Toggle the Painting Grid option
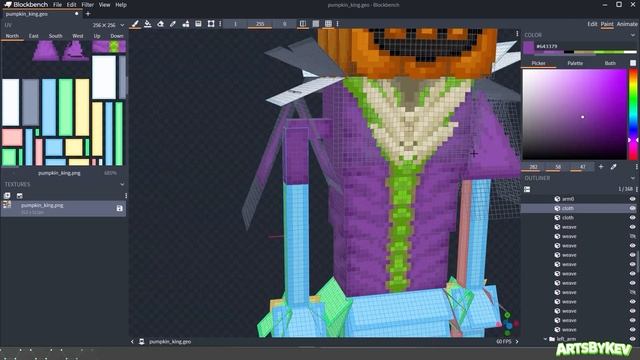Viewport: 640px width, 360px height. [x=328, y=24]
